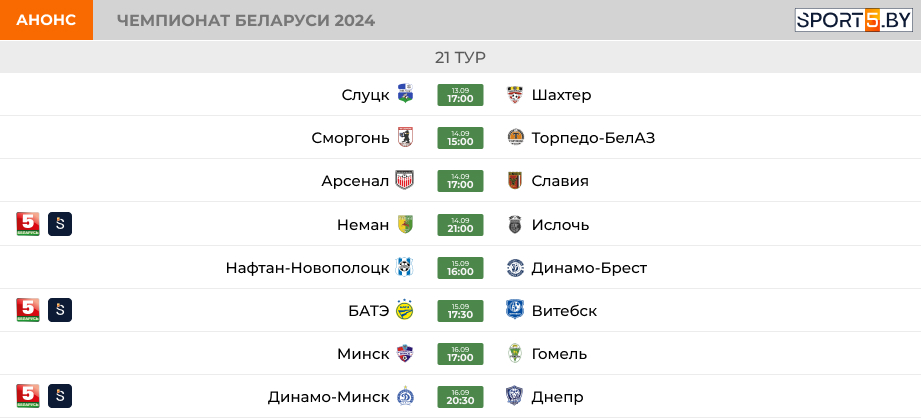Click the ЧЕМПИОНАТ БЕЛАРУСИ 2024 heading
This screenshot has width=921, height=418.
pos(246,21)
